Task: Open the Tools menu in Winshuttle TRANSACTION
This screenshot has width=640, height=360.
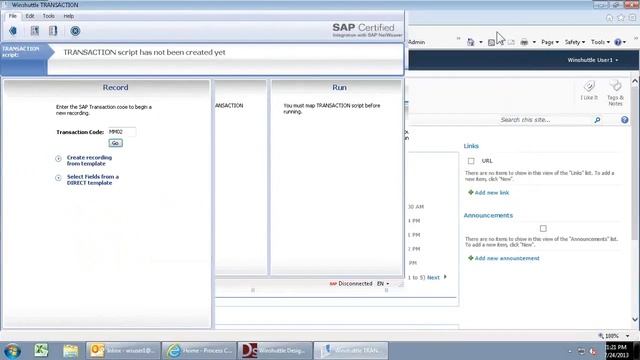Action: [49, 16]
